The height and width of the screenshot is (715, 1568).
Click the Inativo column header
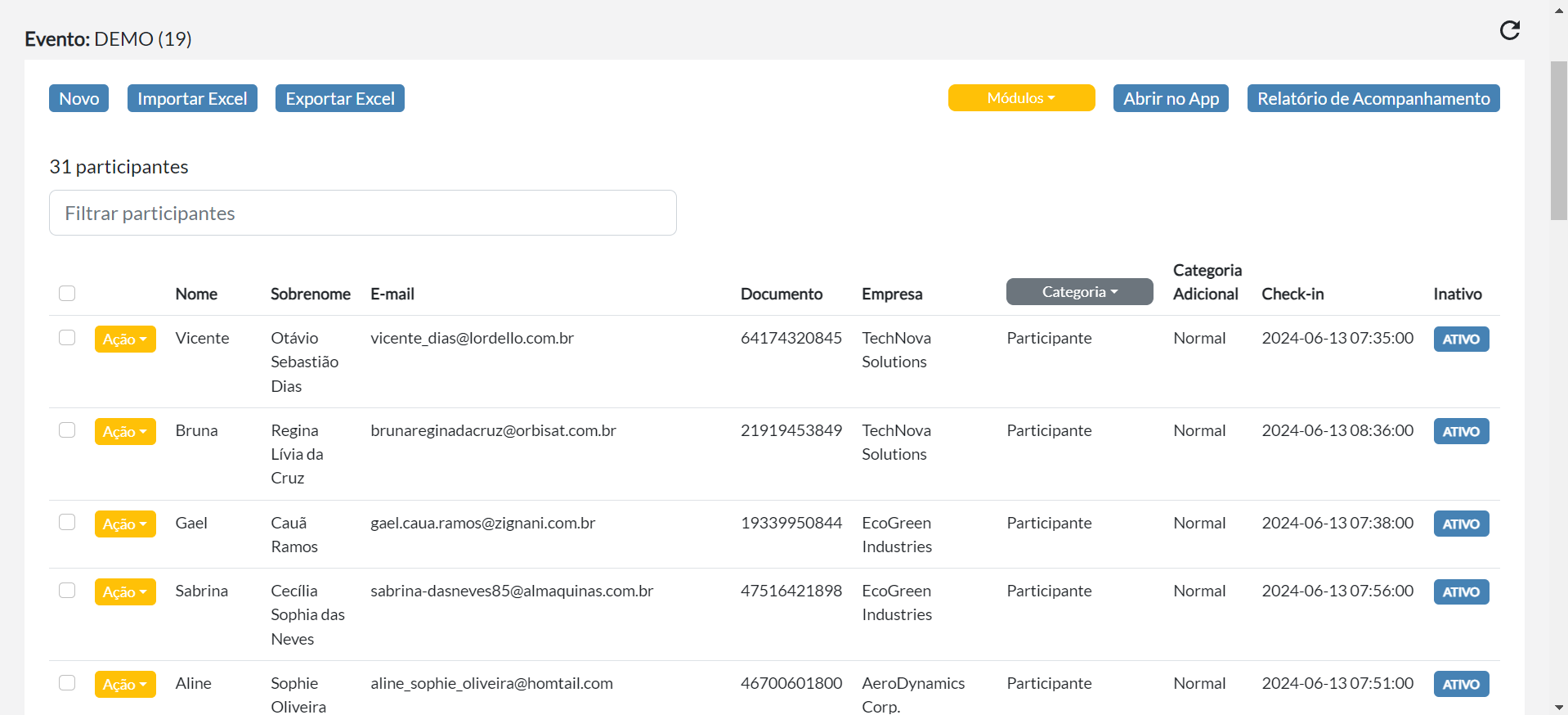click(1458, 294)
